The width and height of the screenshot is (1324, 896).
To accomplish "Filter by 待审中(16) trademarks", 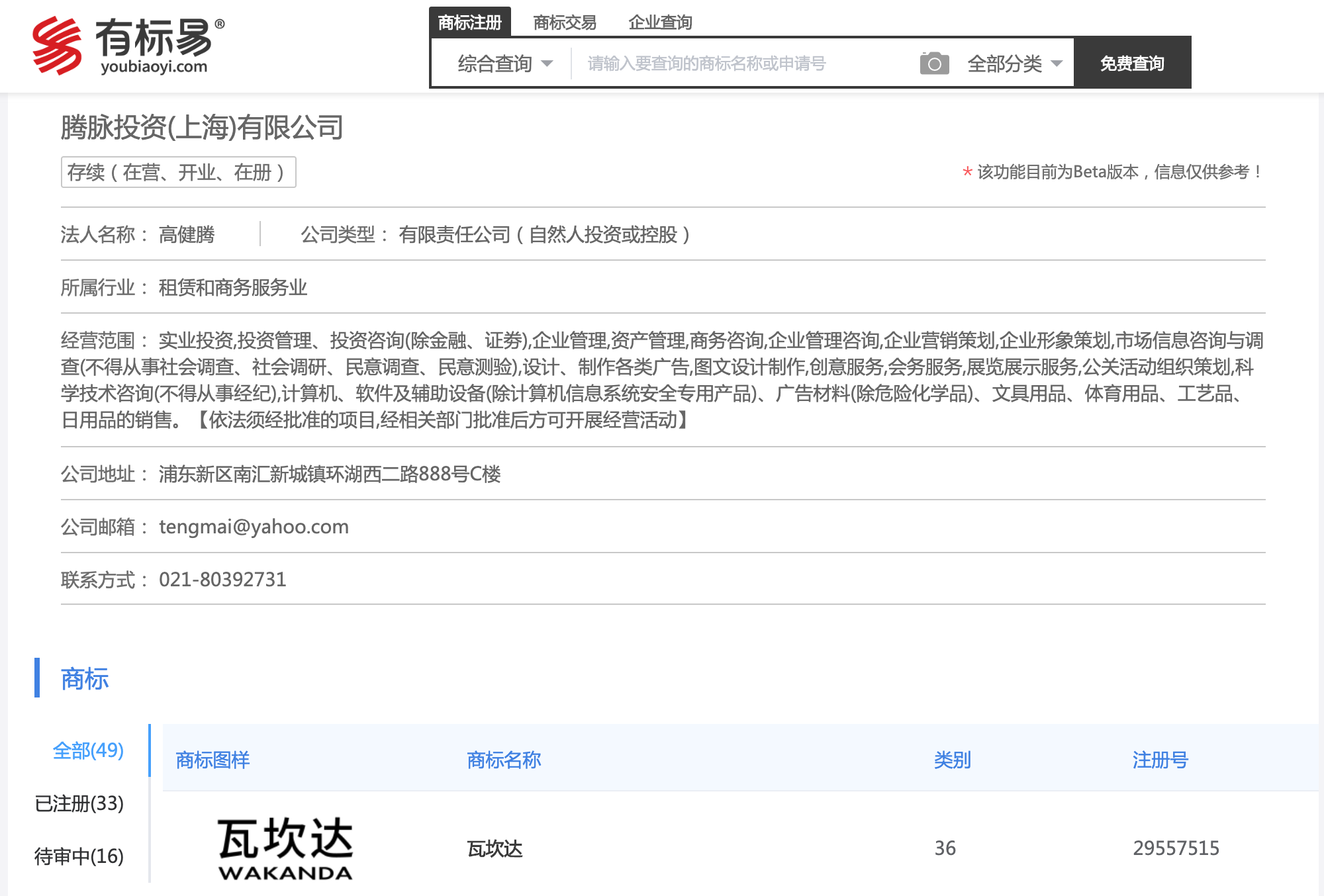I will tap(79, 856).
